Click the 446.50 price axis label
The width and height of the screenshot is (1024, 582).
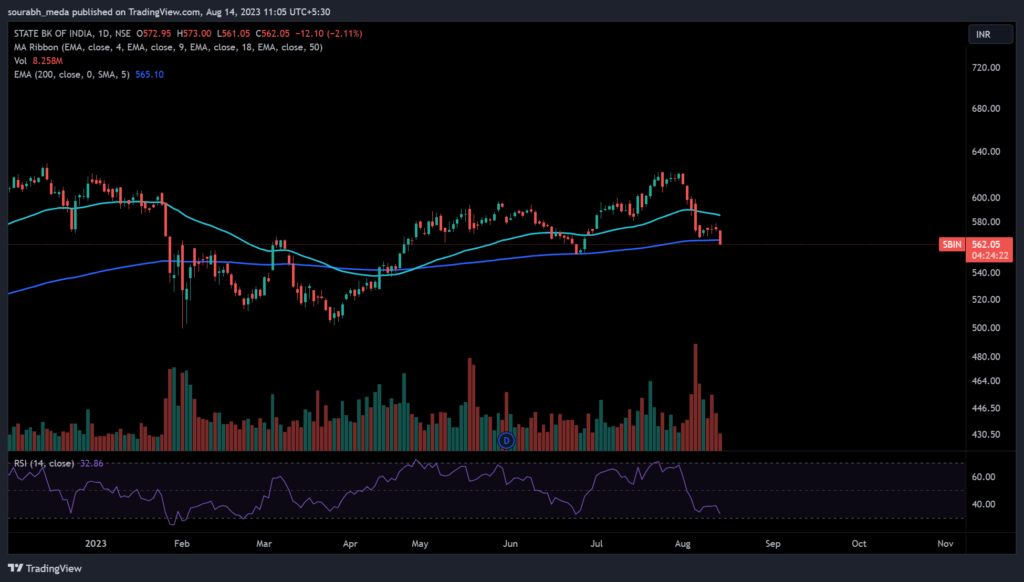tap(985, 408)
